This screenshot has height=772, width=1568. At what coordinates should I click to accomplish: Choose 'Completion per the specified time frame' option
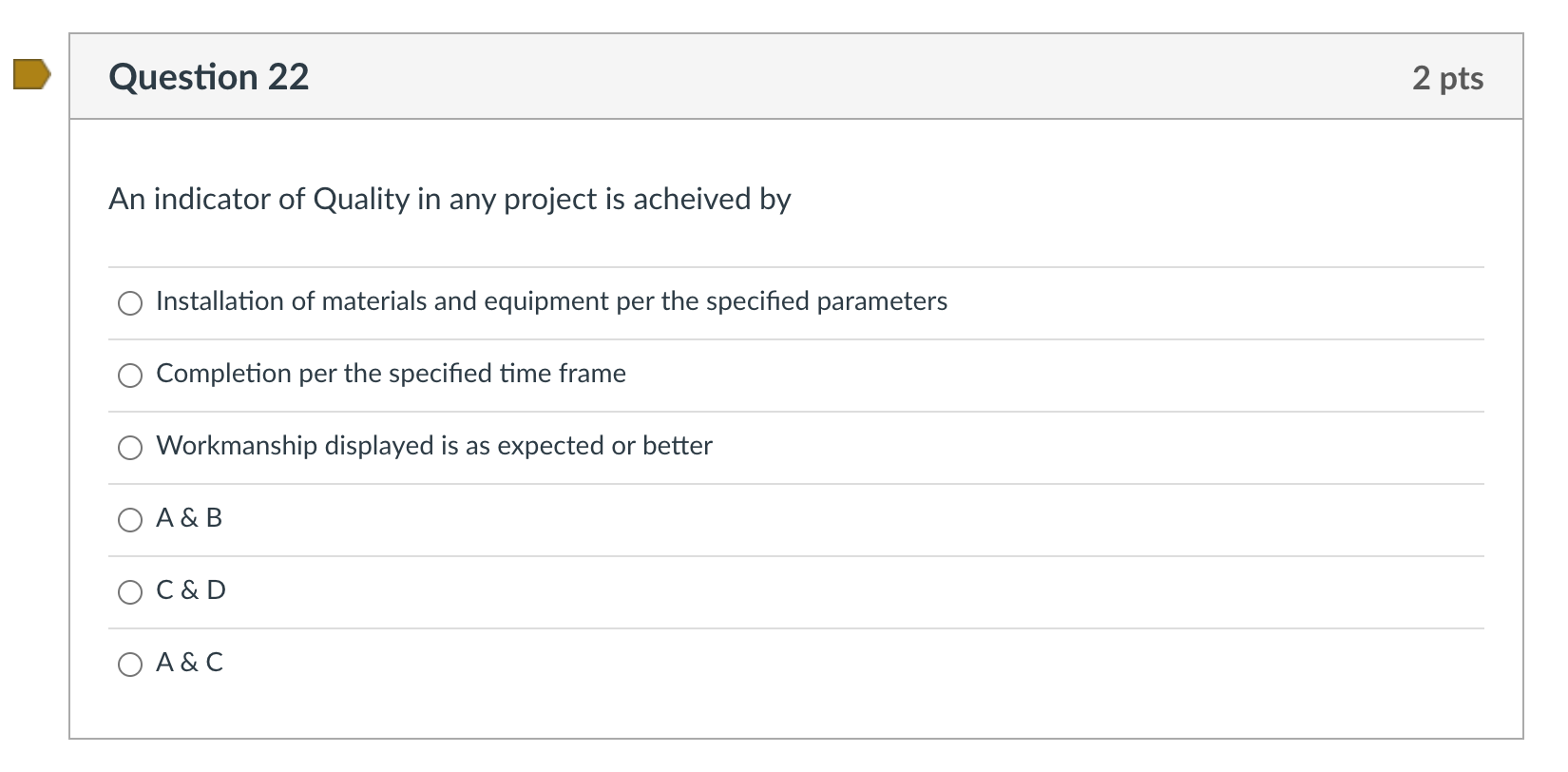pyautogui.click(x=129, y=376)
